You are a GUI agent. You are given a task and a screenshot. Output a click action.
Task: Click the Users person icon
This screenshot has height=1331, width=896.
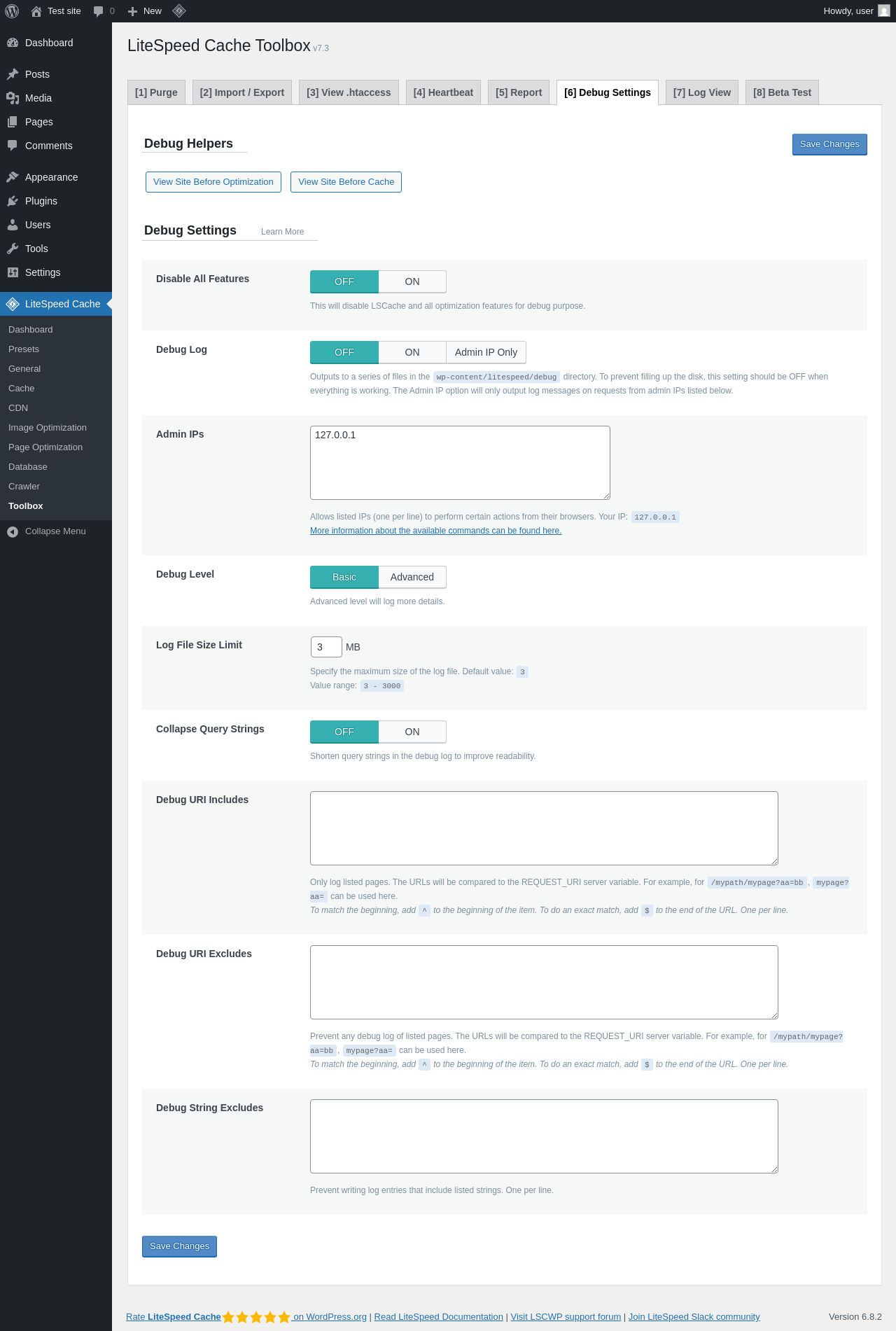point(13,225)
